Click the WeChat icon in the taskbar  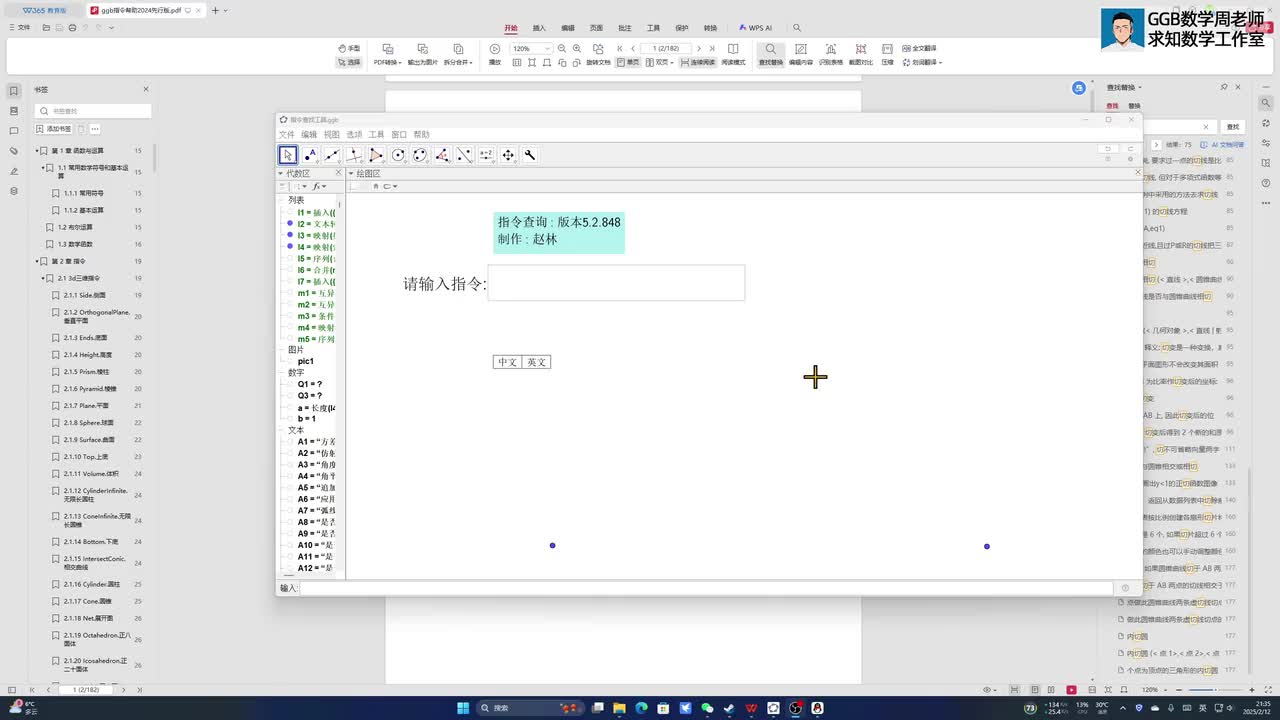(708, 708)
